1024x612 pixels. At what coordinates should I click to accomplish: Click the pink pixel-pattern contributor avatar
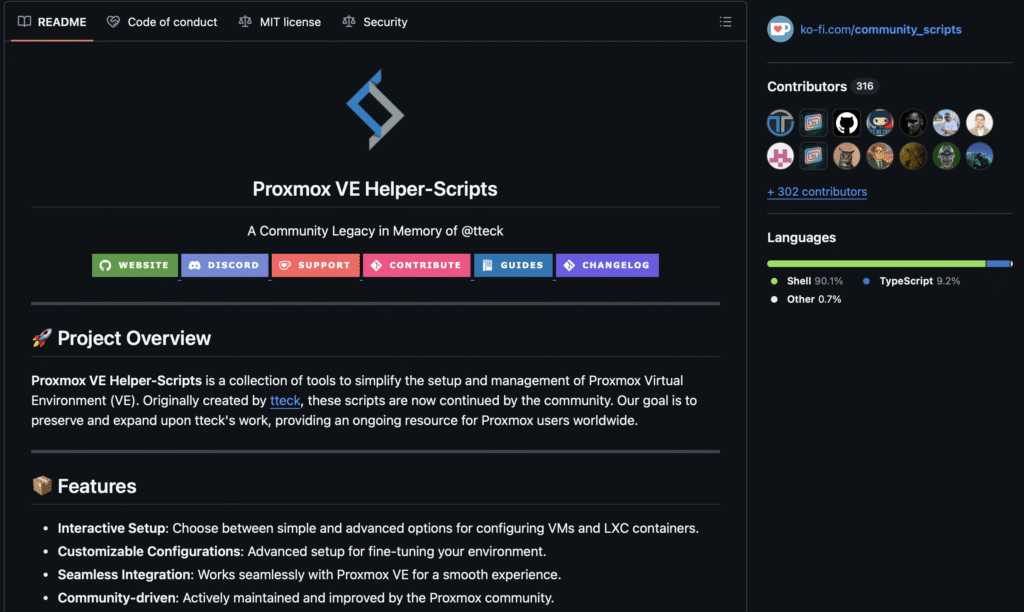780,156
